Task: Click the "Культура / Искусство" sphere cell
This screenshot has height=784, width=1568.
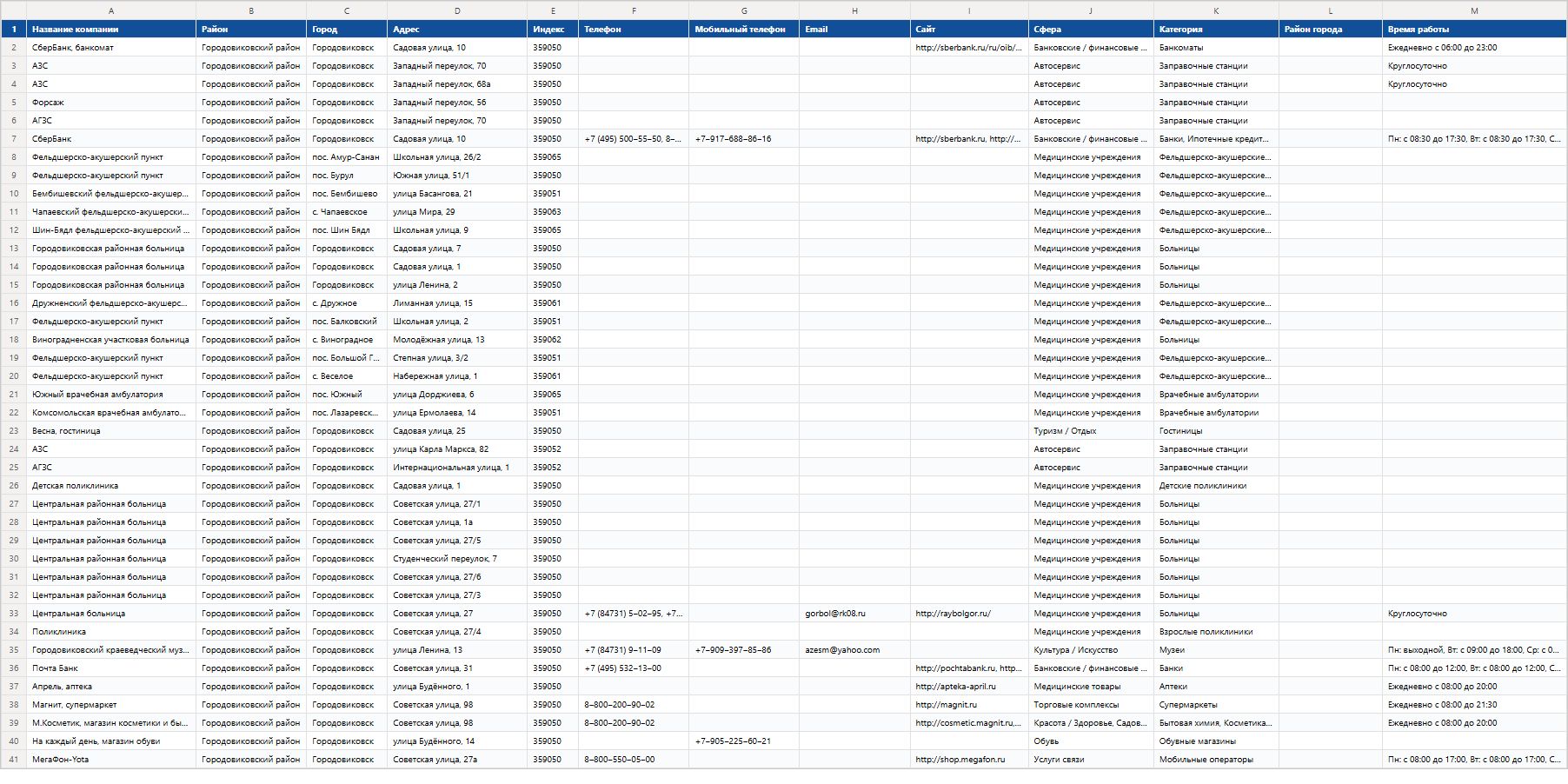Action: pos(1091,650)
